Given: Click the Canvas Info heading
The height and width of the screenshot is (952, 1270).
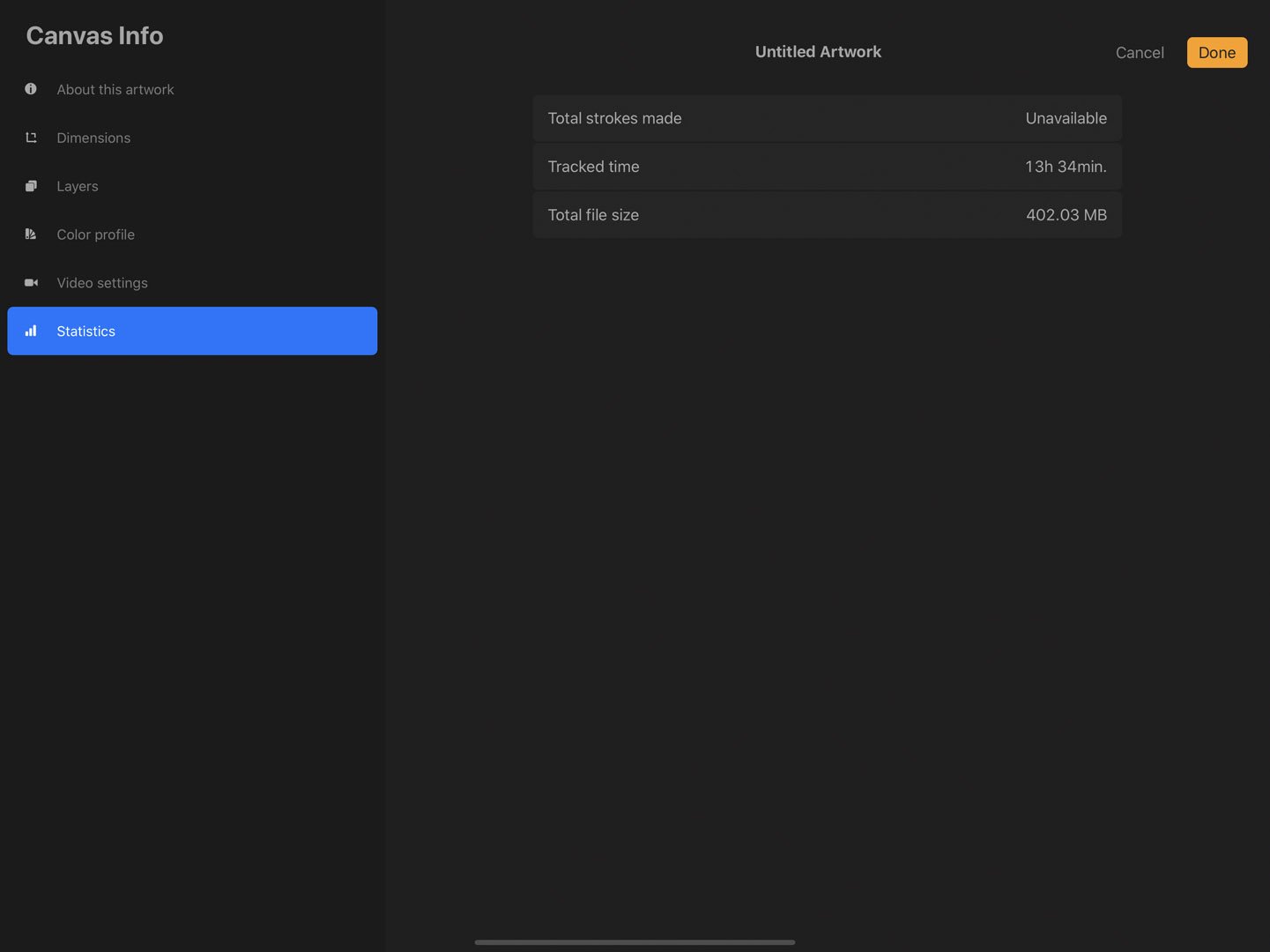Looking at the screenshot, I should tap(94, 35).
